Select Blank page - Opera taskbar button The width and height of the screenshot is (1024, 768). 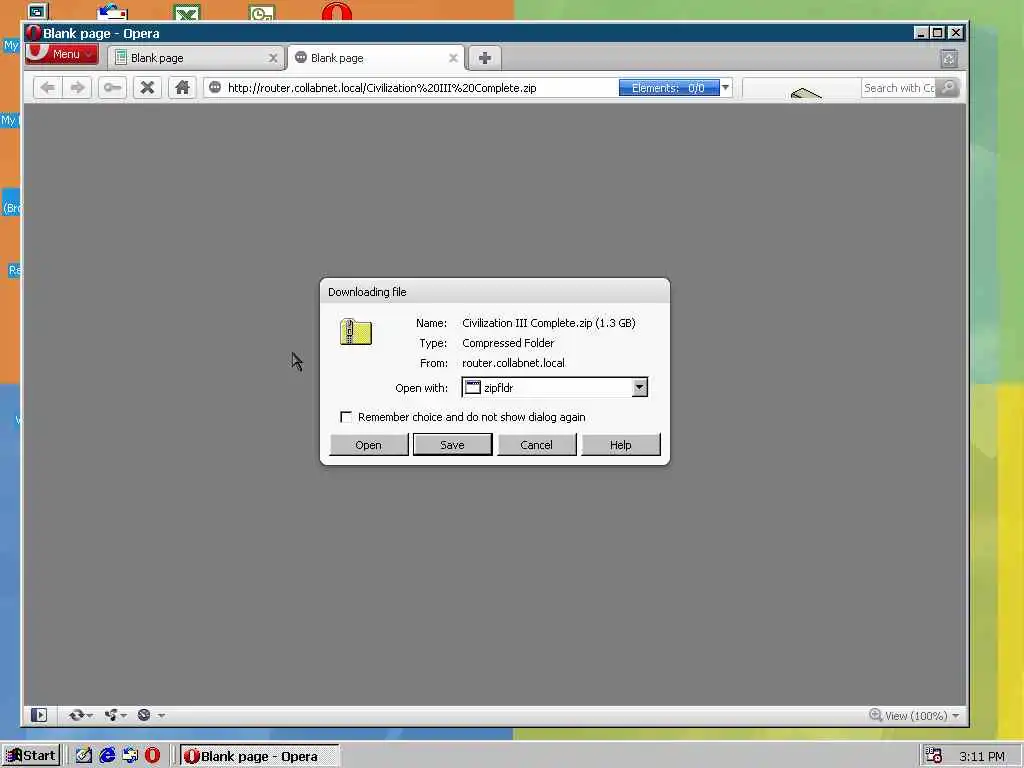[259, 756]
